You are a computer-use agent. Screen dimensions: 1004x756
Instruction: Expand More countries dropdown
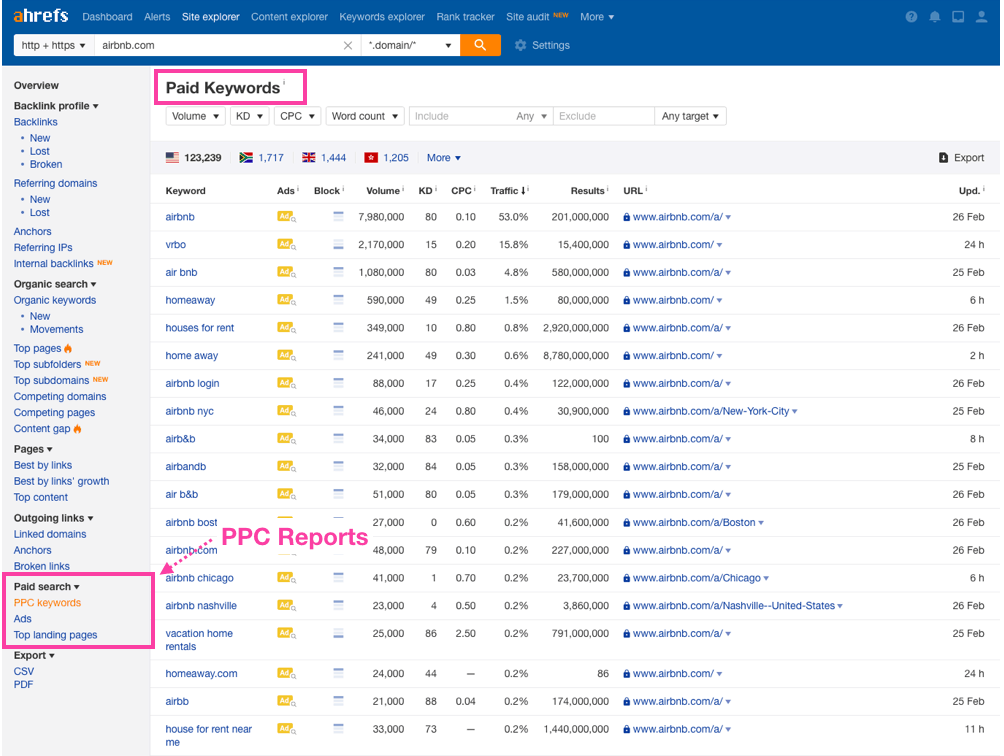point(444,157)
